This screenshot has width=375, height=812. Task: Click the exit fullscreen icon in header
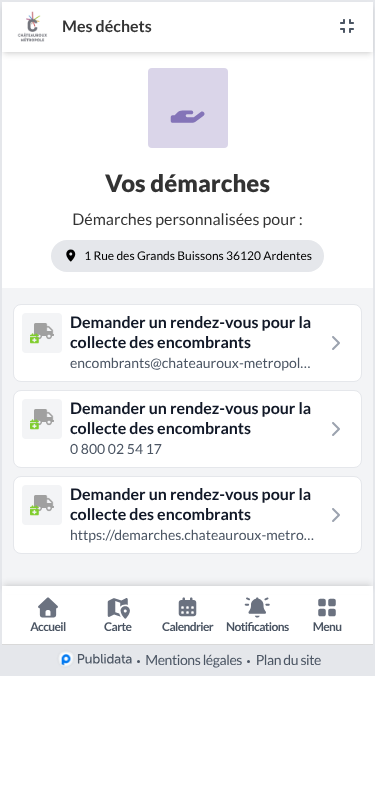[x=347, y=26]
